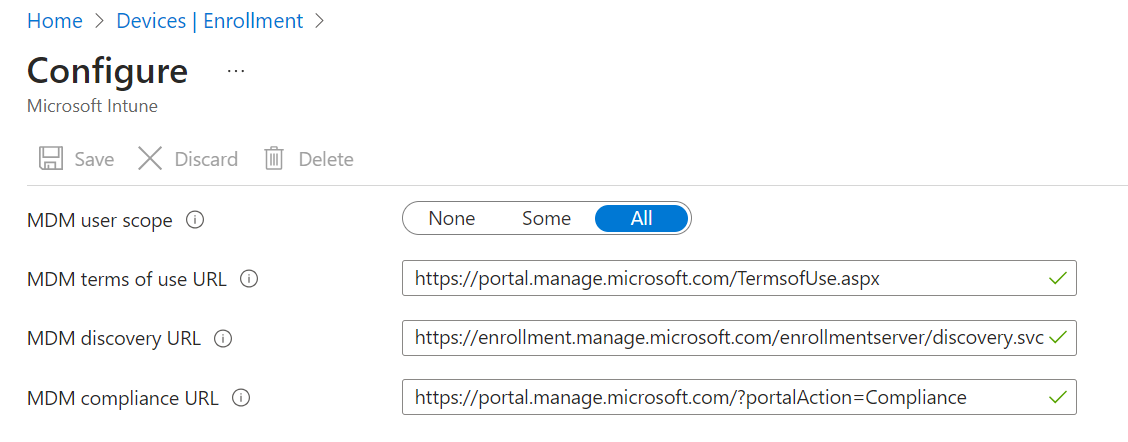Click the Delete text label
This screenshot has height=442, width=1128.
pyautogui.click(x=326, y=159)
